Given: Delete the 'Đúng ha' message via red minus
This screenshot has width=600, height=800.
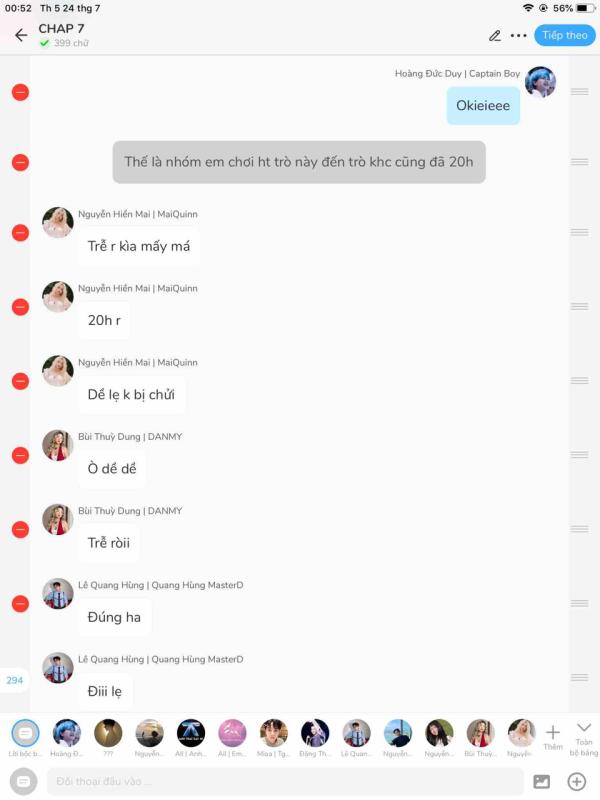Looking at the screenshot, I should tap(20, 604).
